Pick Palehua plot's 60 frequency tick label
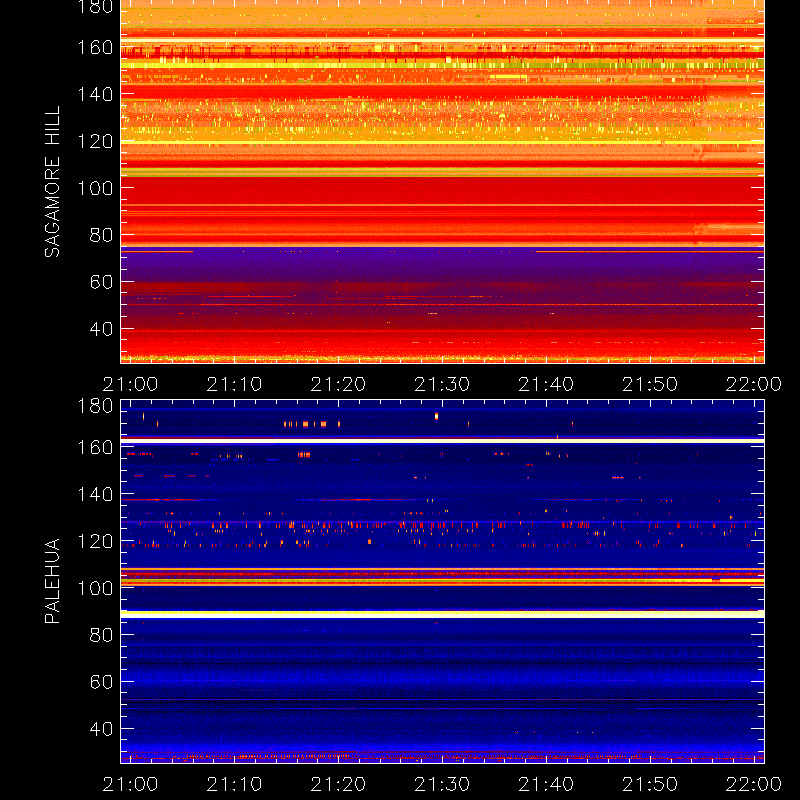This screenshot has width=800, height=800. pos(102,682)
